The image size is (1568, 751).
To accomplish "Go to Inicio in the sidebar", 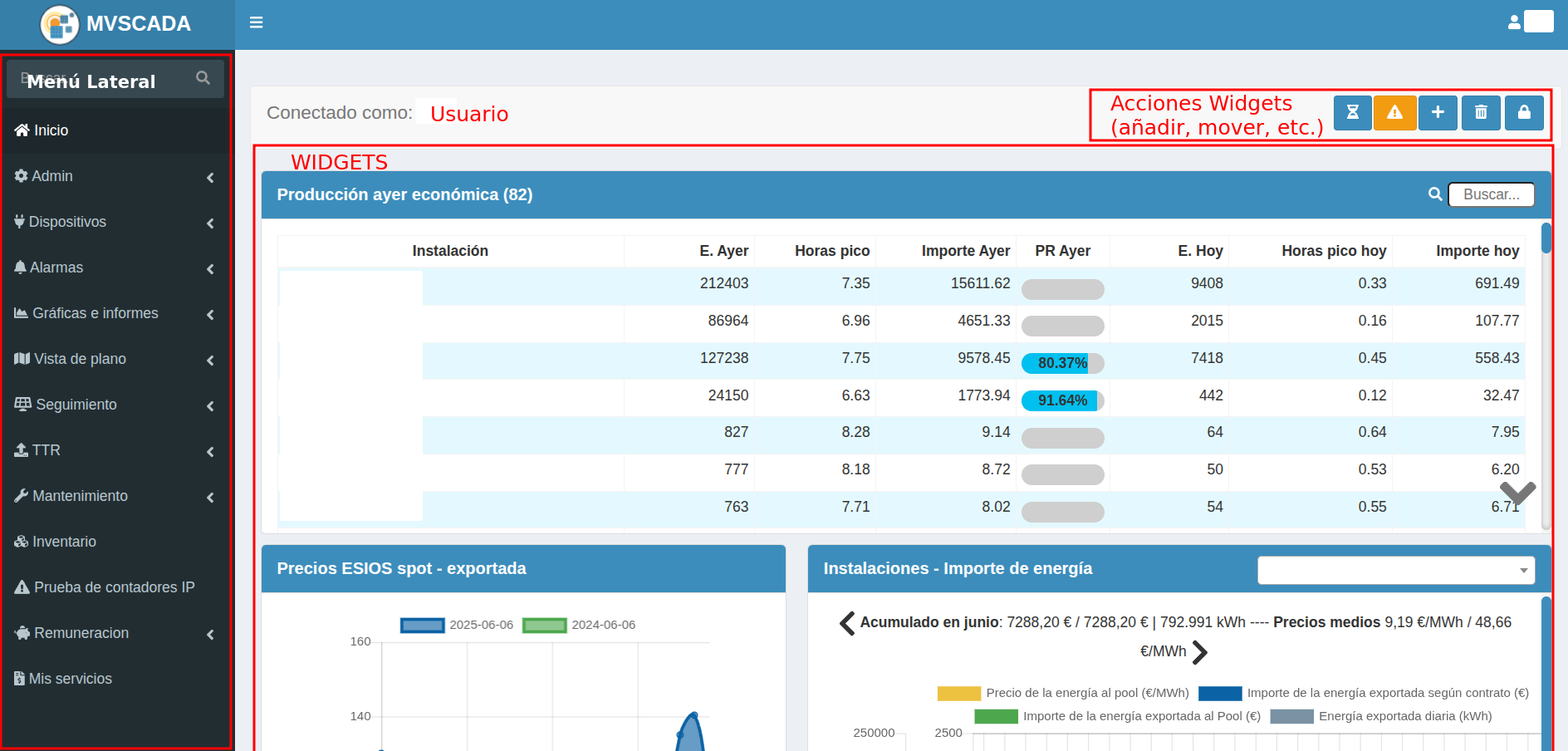I will pyautogui.click(x=51, y=130).
